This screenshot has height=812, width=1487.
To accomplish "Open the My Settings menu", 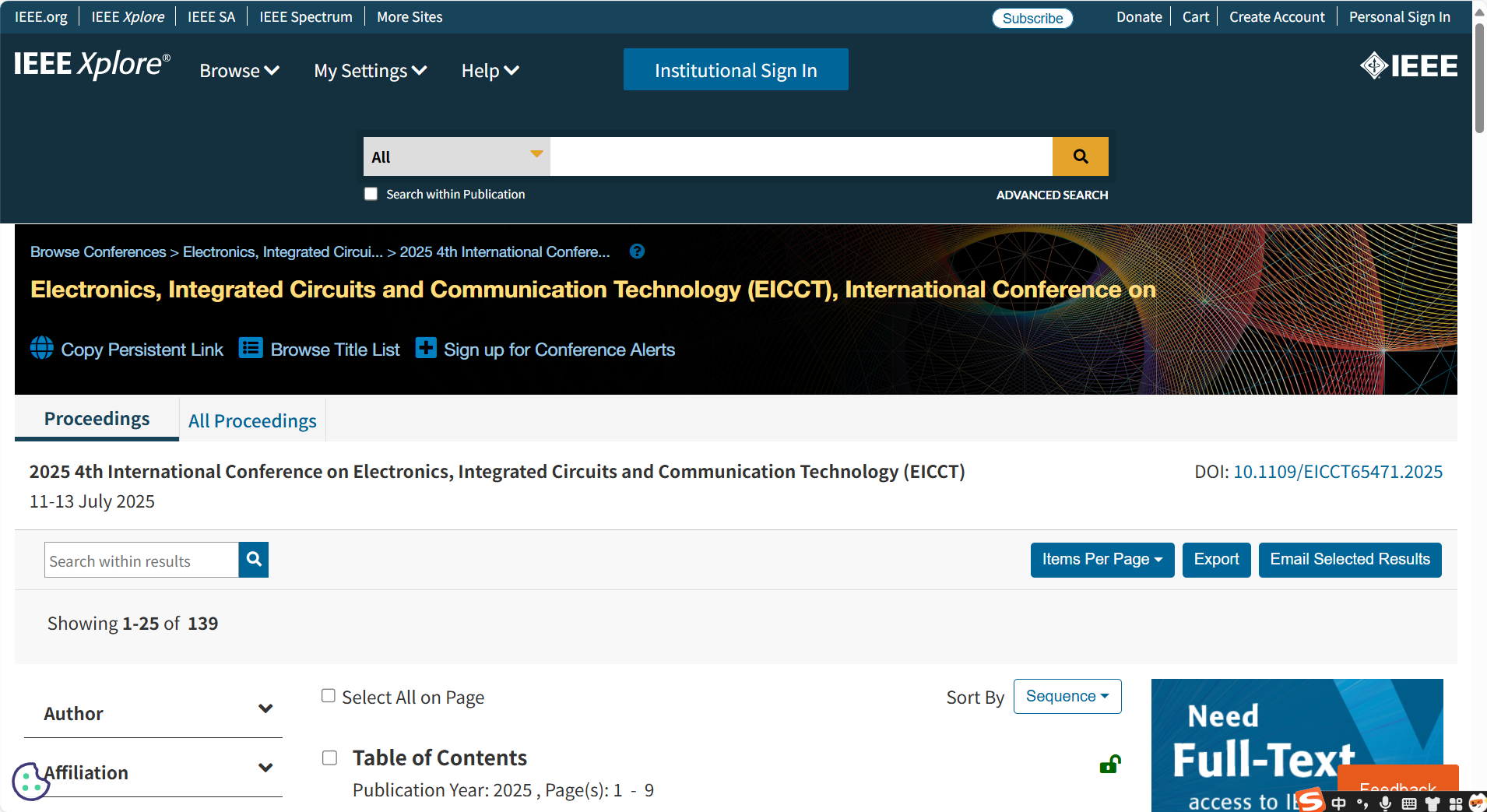I will (x=371, y=71).
